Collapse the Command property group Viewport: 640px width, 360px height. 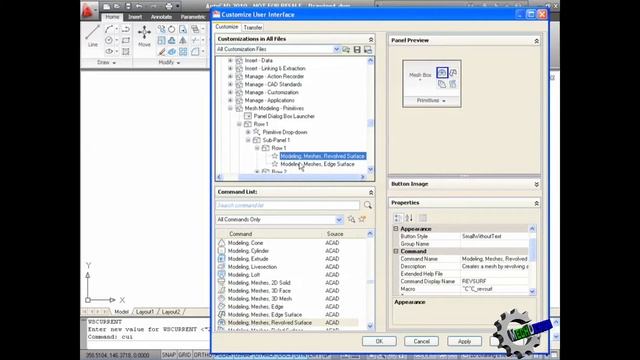(x=396, y=251)
